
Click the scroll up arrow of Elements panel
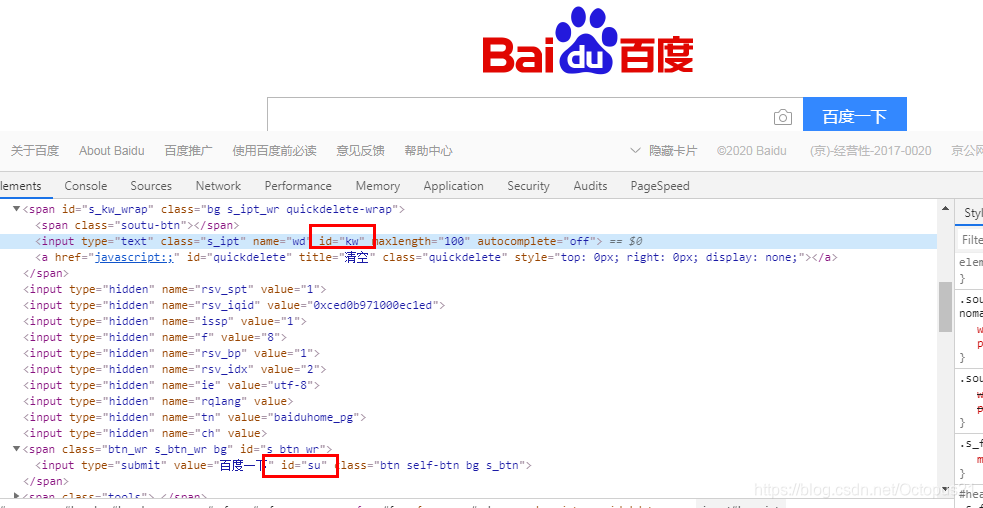tap(945, 209)
